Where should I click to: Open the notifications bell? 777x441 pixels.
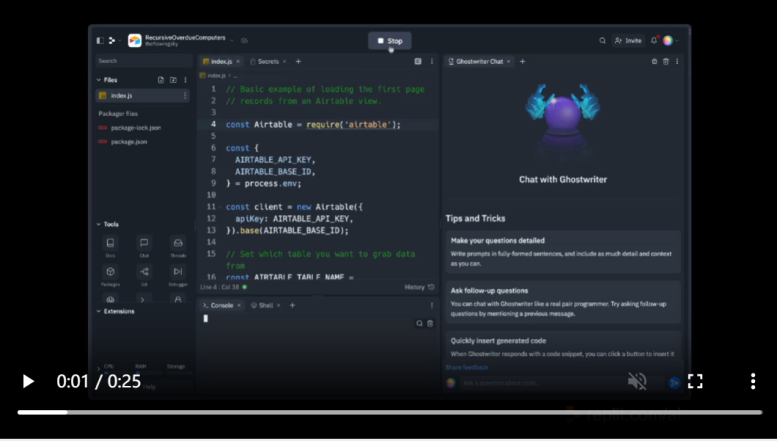coord(654,41)
